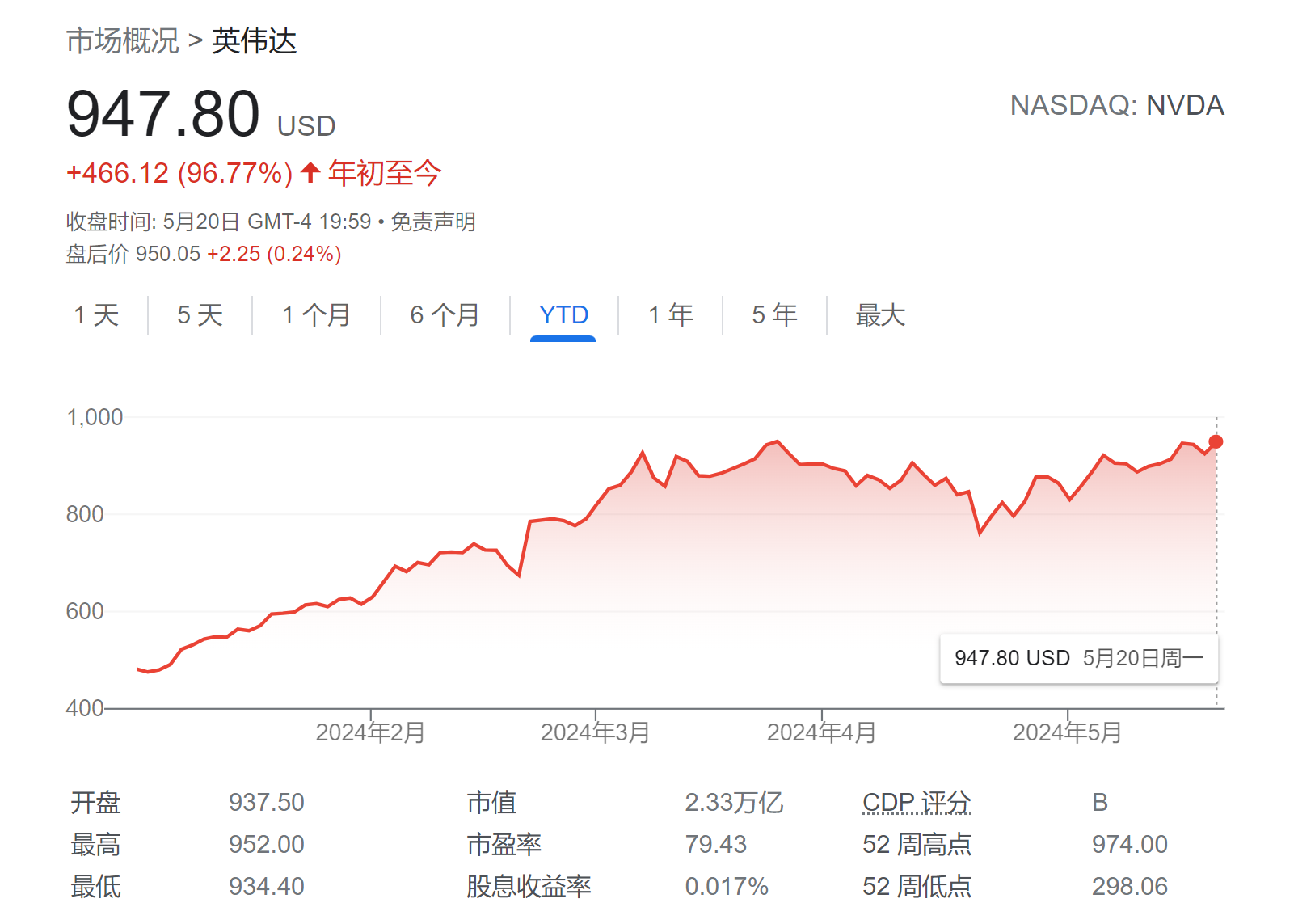Click the 2024年3月 axis label on chart
This screenshot has height=924, width=1315.
(x=596, y=732)
